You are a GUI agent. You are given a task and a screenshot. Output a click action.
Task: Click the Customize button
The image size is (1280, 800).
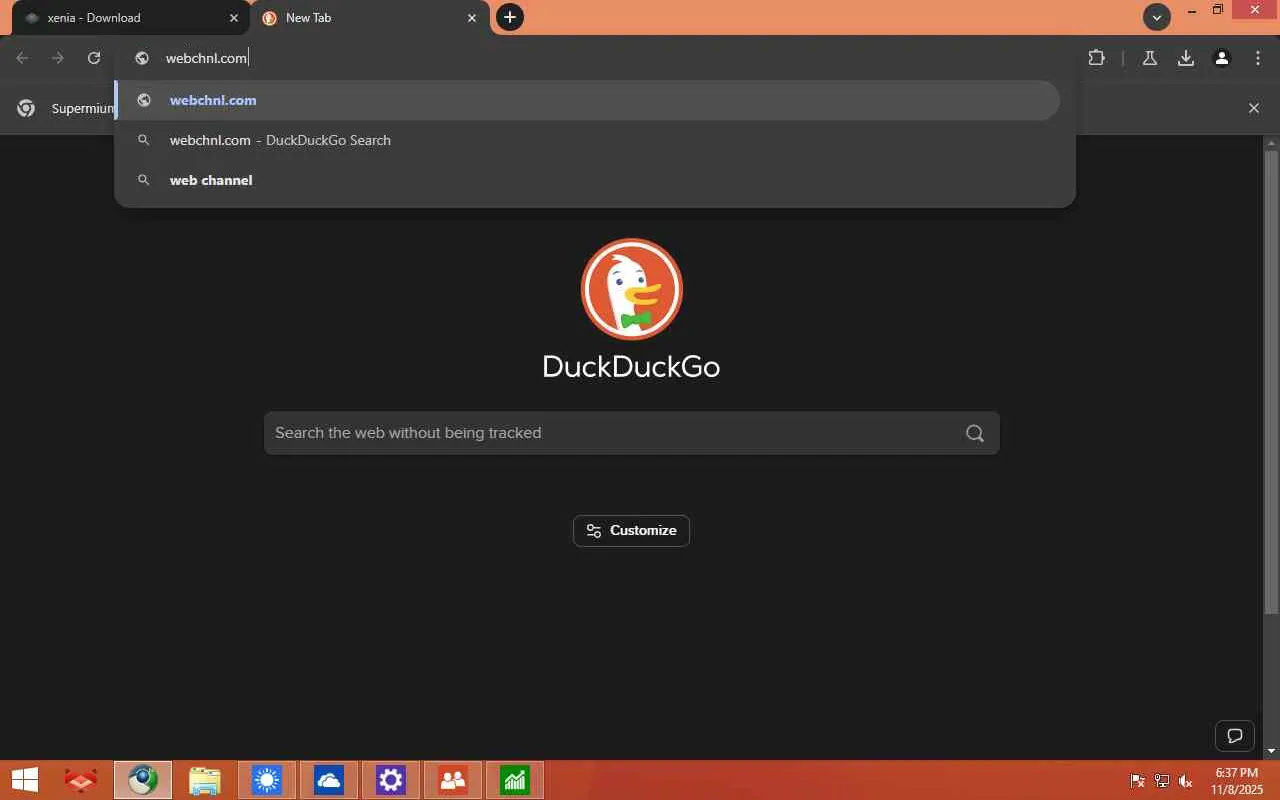click(x=631, y=530)
